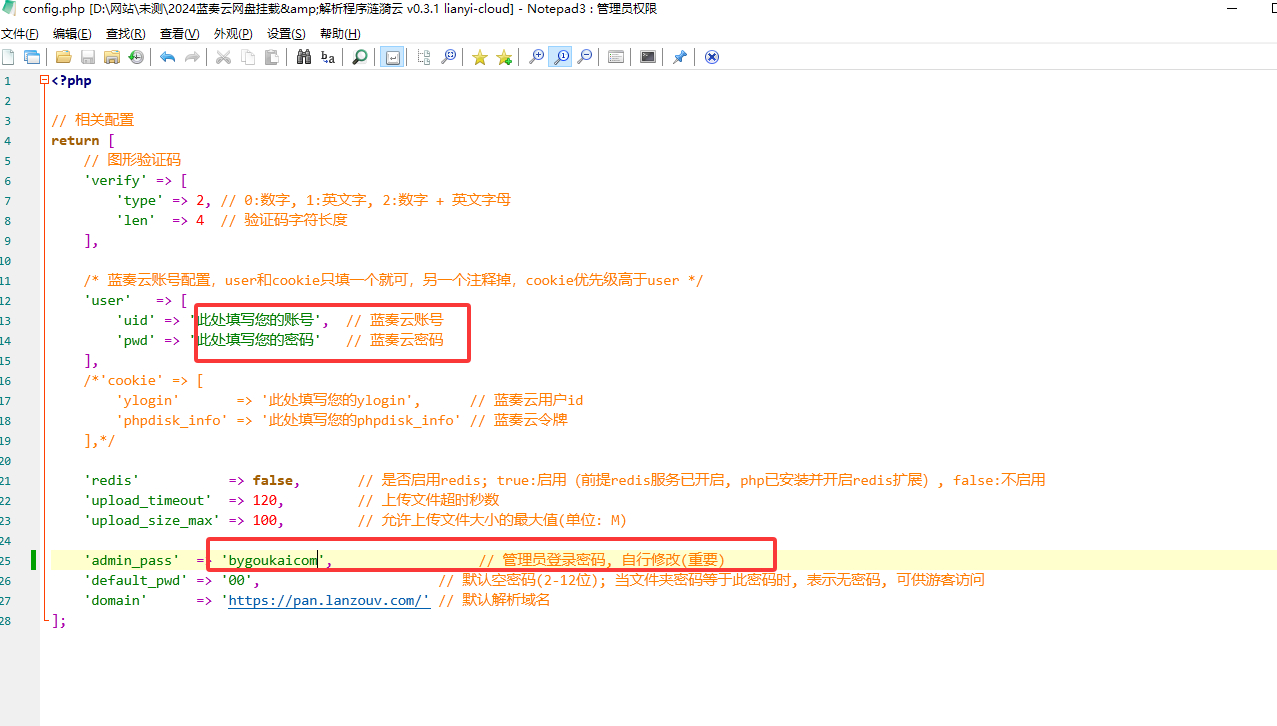Undo the last edit with the blue arrow
The height and width of the screenshot is (726, 1277).
(x=167, y=57)
